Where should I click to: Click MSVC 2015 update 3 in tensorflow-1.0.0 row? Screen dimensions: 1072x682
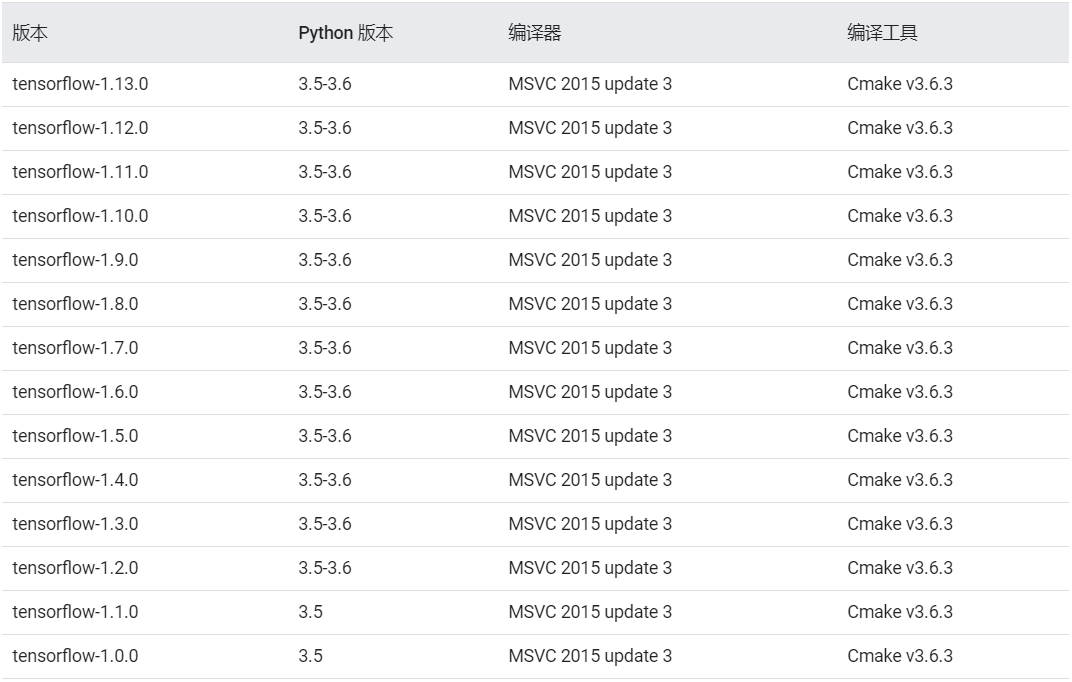point(590,656)
